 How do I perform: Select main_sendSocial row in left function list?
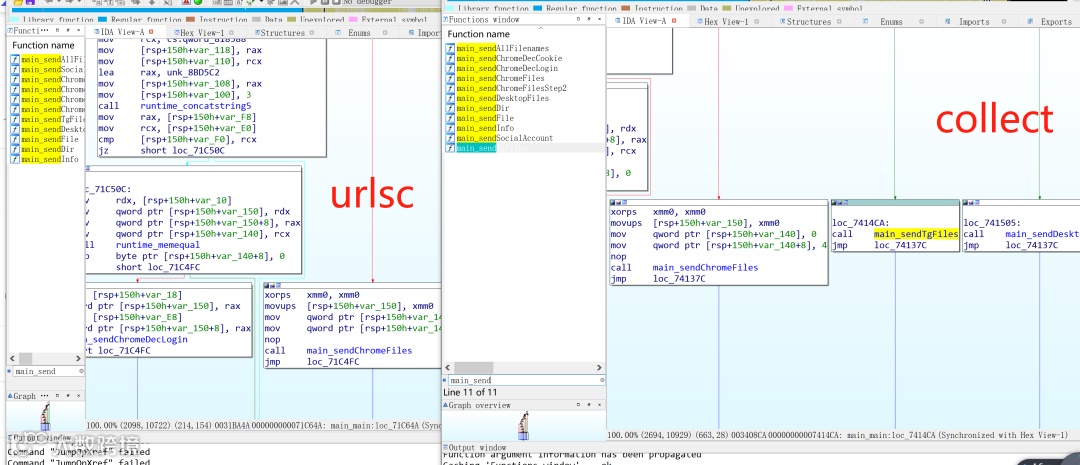tap(46, 70)
